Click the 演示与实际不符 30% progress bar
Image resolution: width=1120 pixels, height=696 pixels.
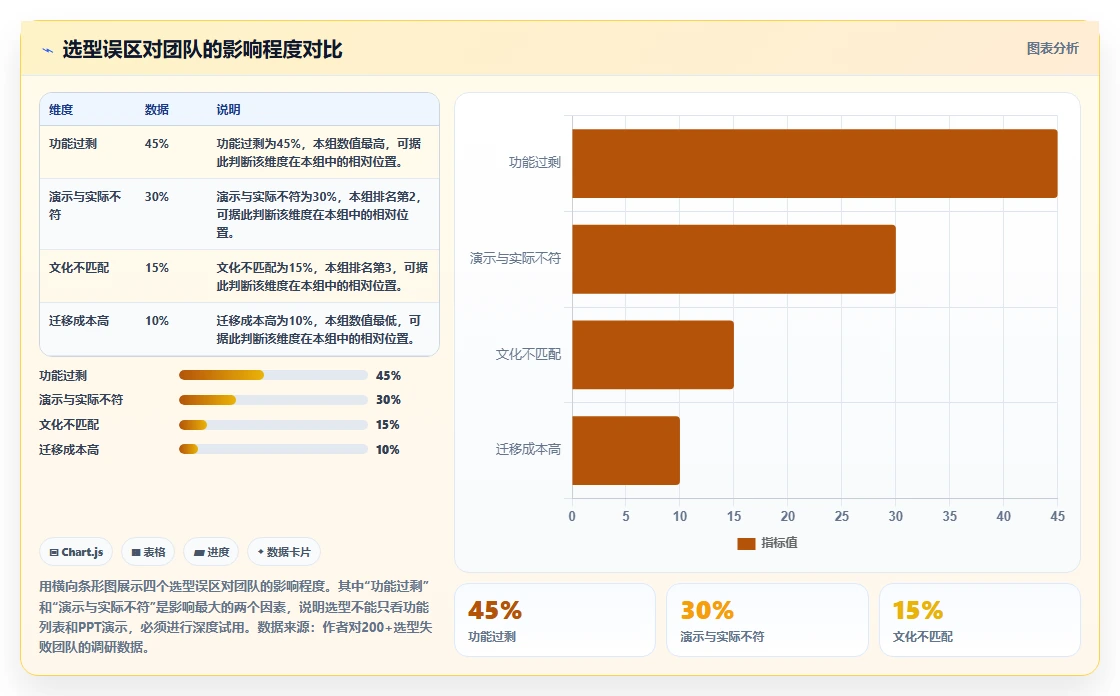click(x=273, y=400)
